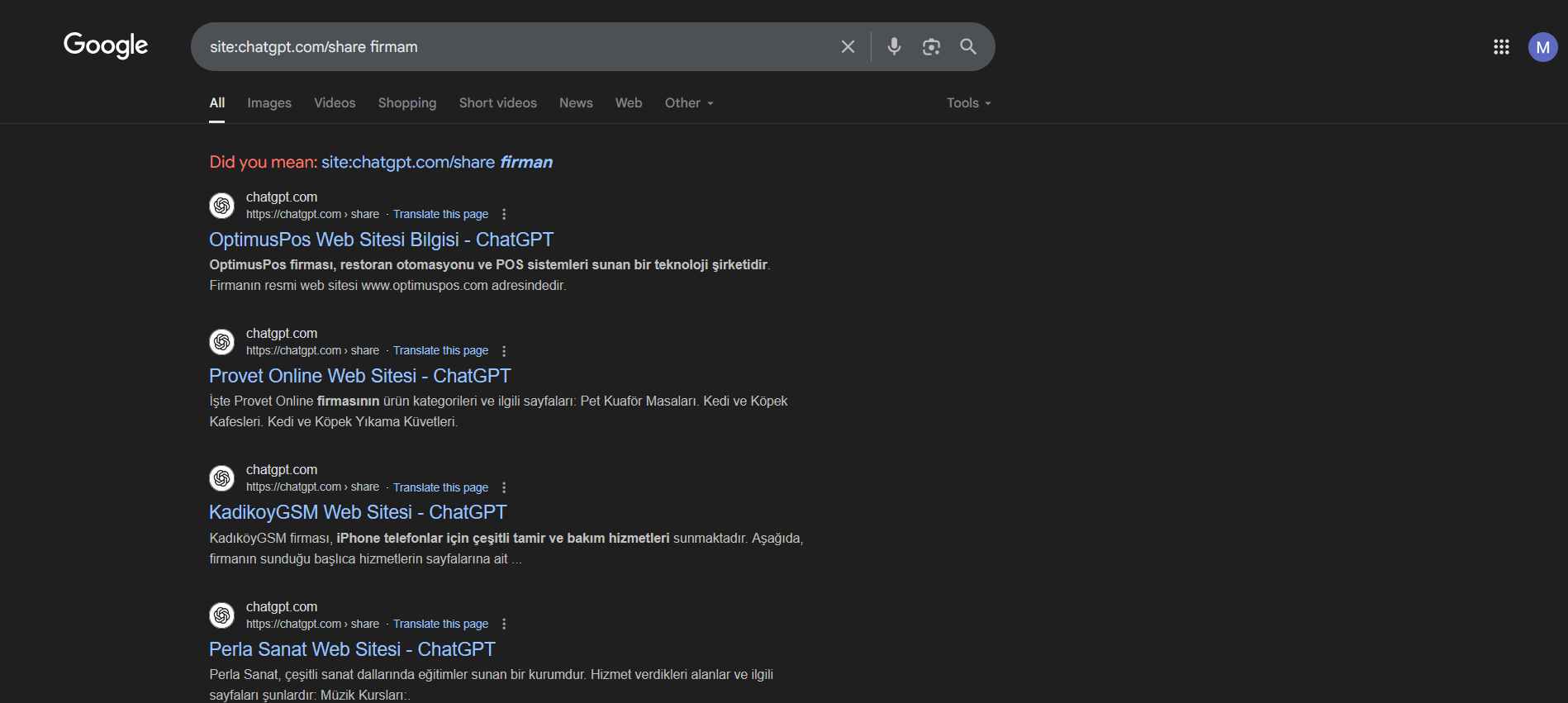
Task: Open more options for OptimusPos result
Action: pyautogui.click(x=504, y=214)
